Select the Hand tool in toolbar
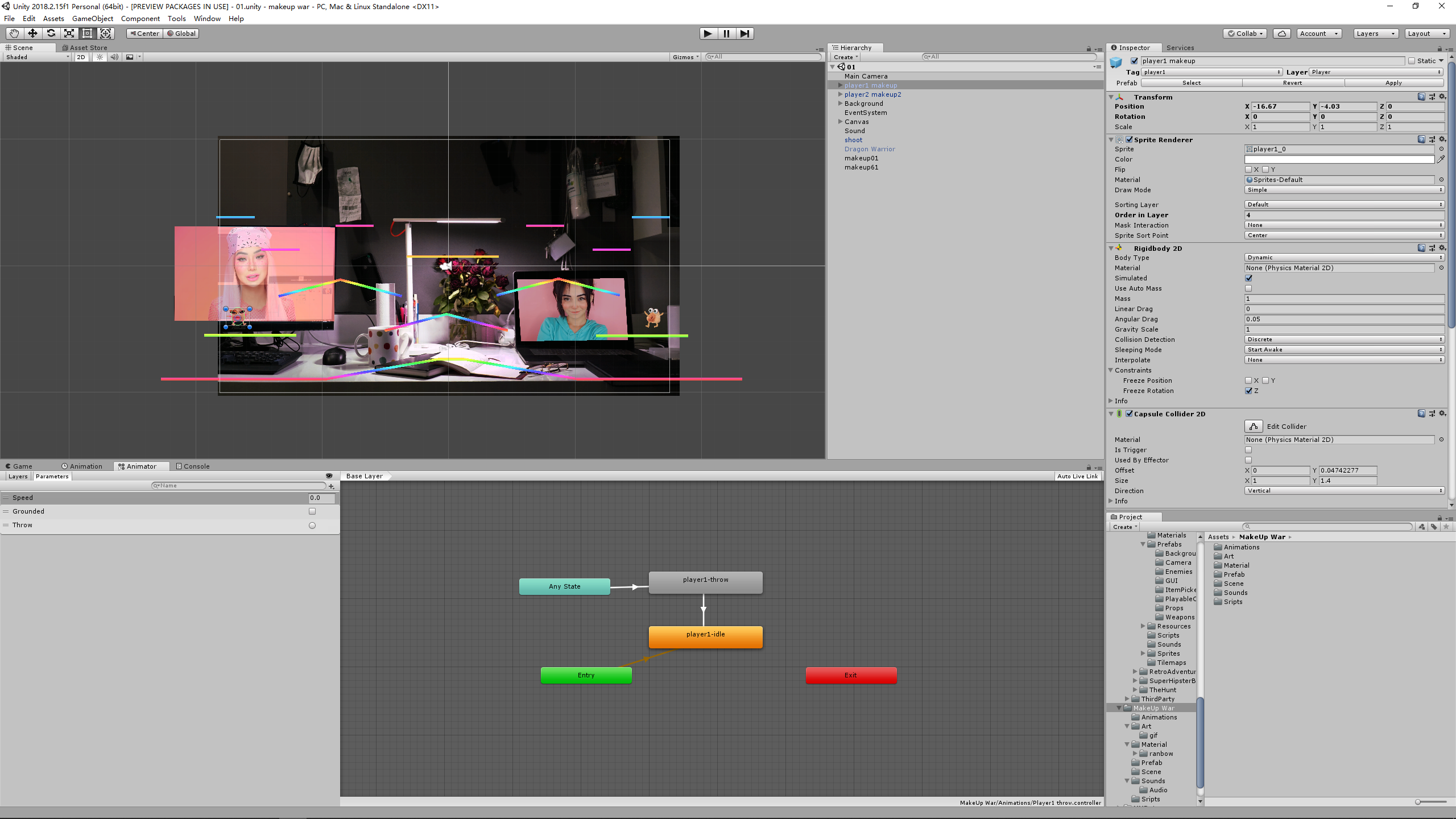This screenshot has height=819, width=1456. [x=14, y=34]
